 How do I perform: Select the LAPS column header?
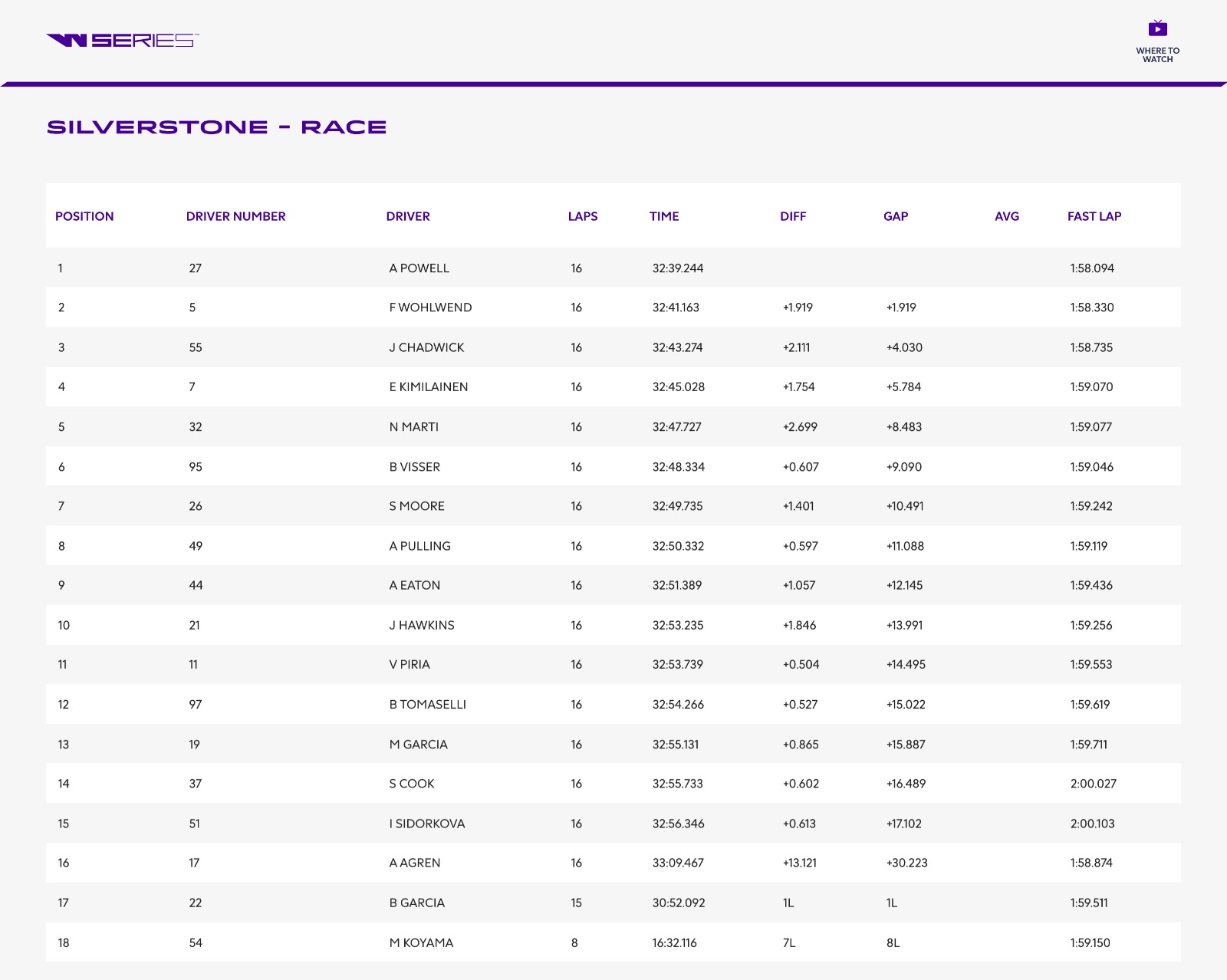pyautogui.click(x=583, y=216)
